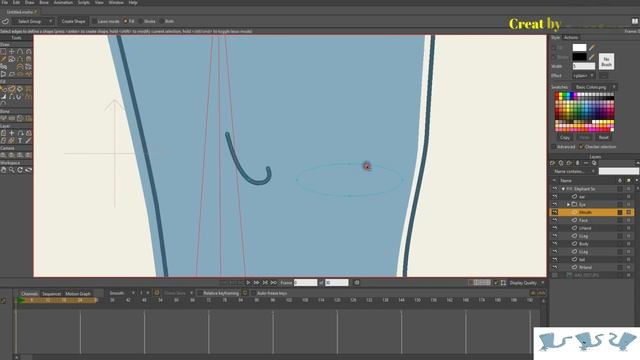This screenshot has width=640, height=360.
Task: Select the Orbit workspace tool
Action: (29, 170)
